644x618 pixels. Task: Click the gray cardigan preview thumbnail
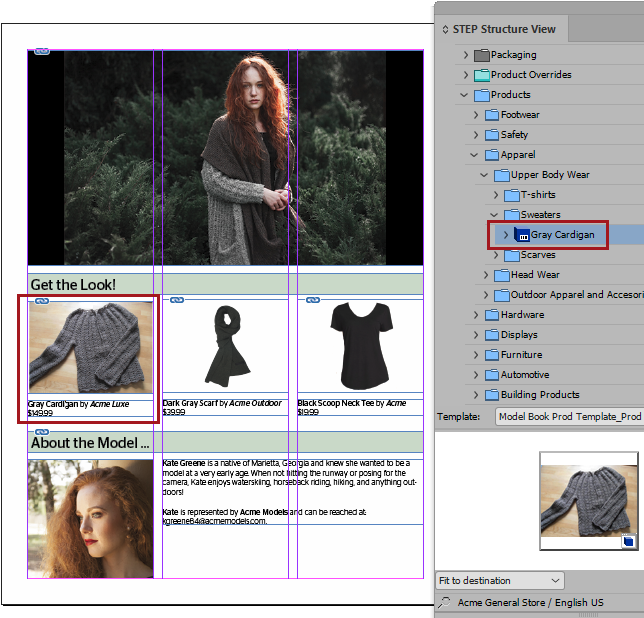point(587,498)
